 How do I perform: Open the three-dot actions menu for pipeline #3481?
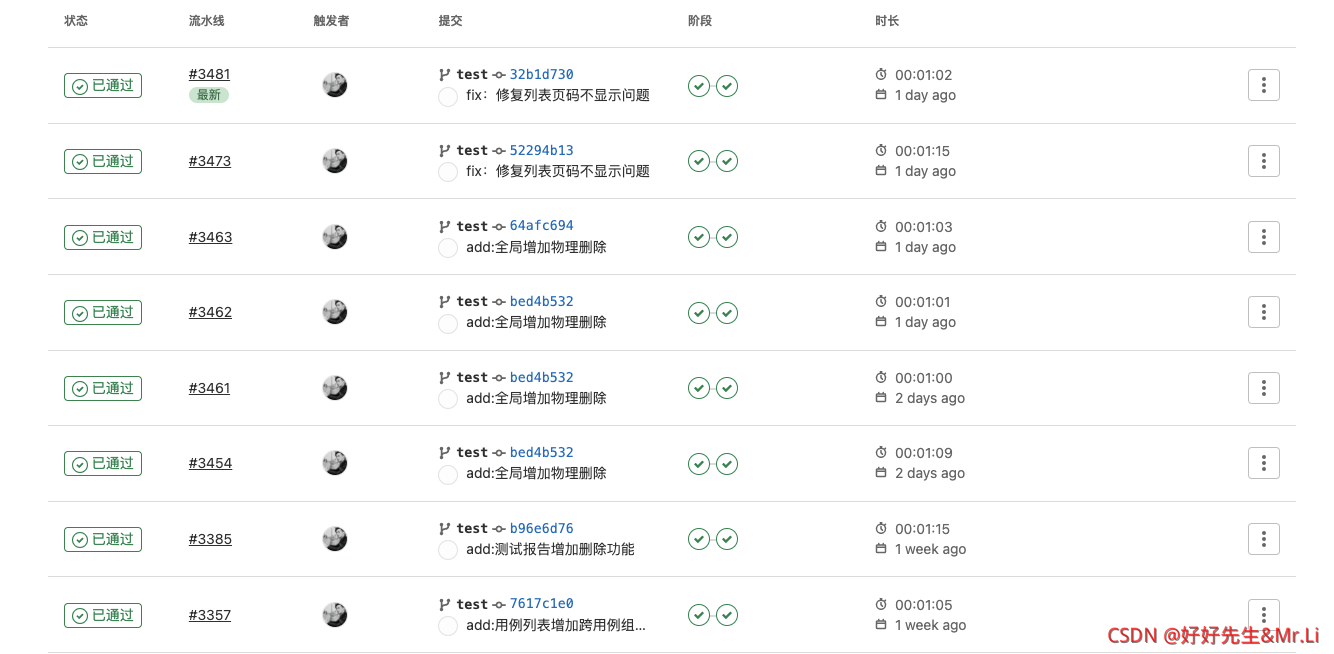[1264, 85]
